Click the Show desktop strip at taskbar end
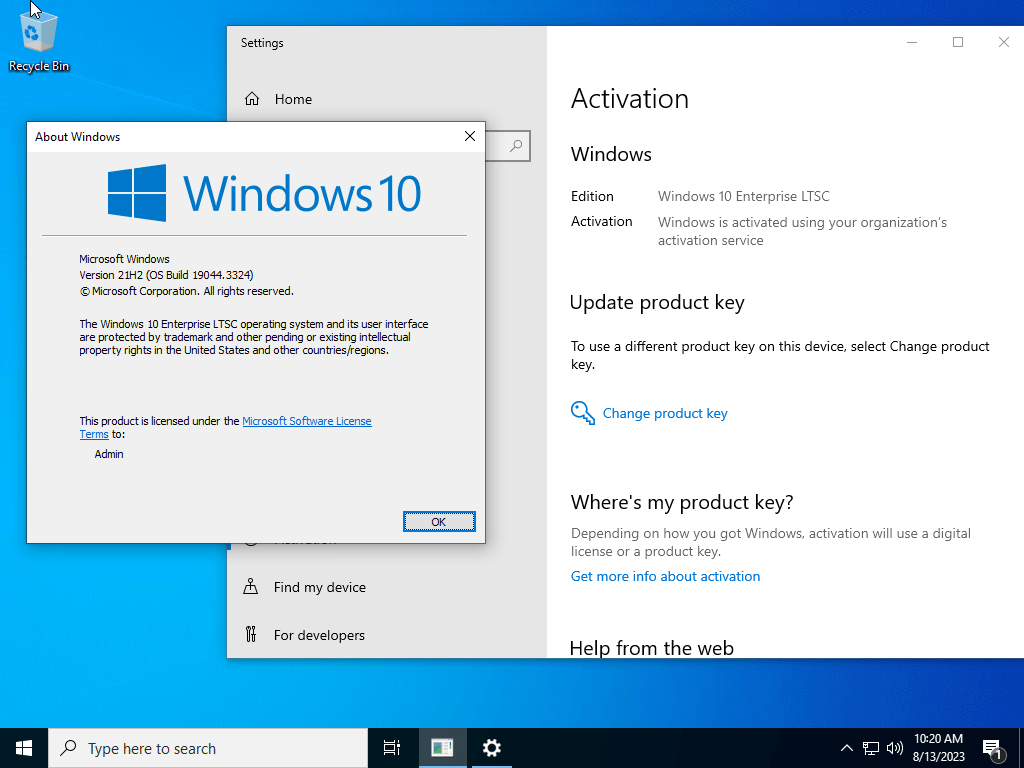Viewport: 1024px width, 768px height. coord(1021,748)
